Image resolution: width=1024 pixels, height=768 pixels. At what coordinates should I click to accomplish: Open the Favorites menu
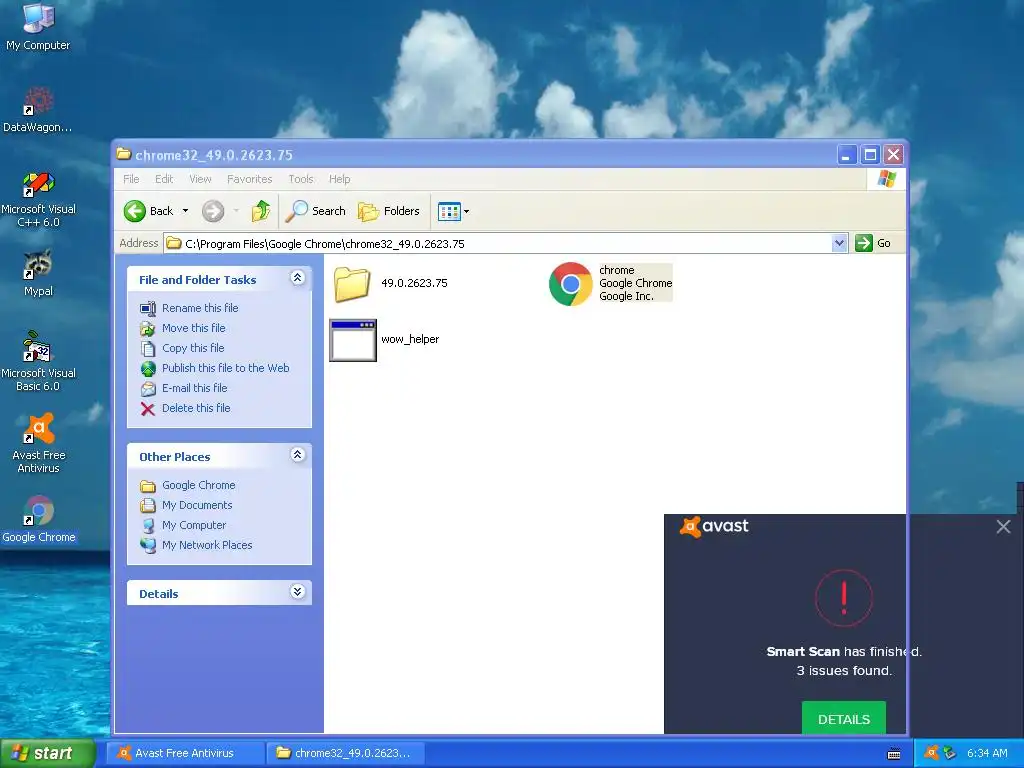pos(249,179)
